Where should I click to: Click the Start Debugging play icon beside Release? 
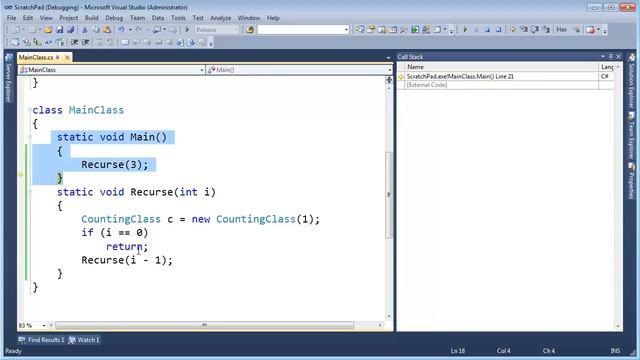click(187, 30)
